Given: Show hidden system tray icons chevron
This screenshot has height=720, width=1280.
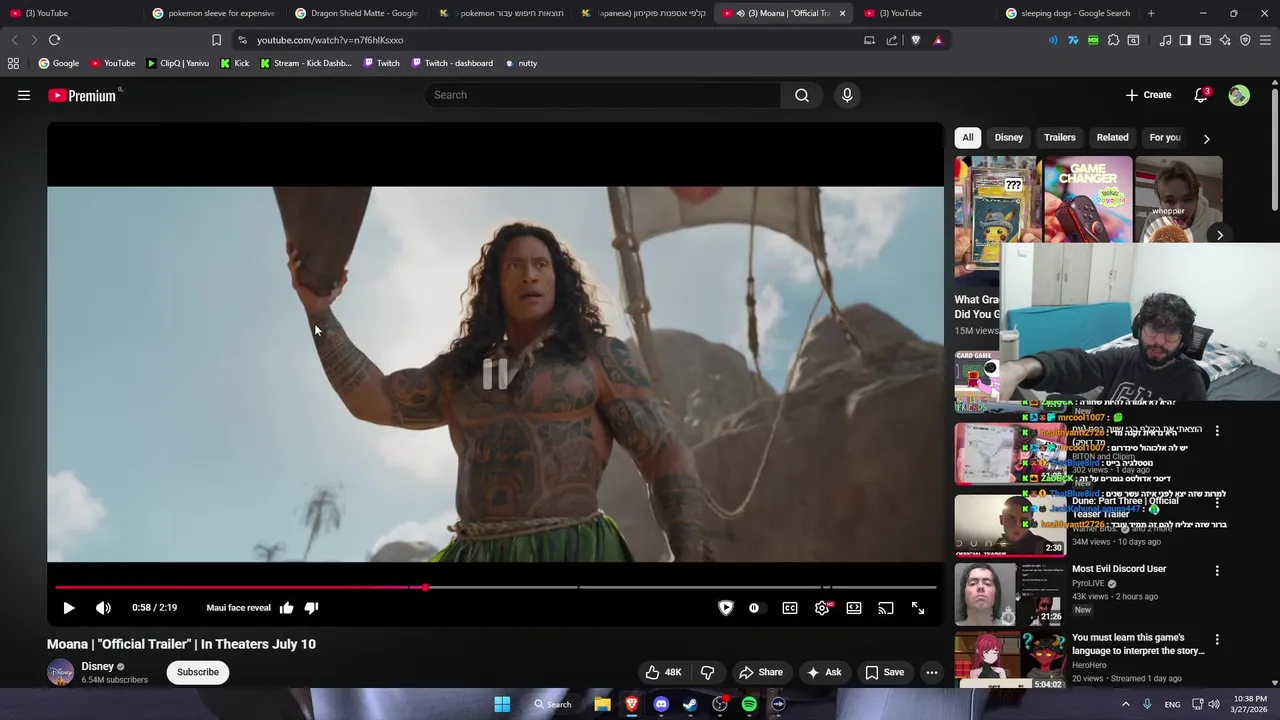Looking at the screenshot, I should [x=1125, y=704].
